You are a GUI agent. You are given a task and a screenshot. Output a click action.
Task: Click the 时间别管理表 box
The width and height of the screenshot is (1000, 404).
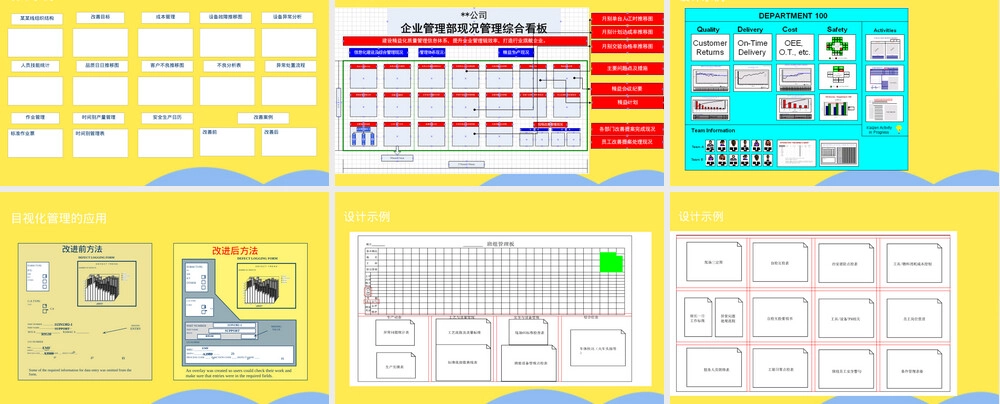[x=100, y=143]
